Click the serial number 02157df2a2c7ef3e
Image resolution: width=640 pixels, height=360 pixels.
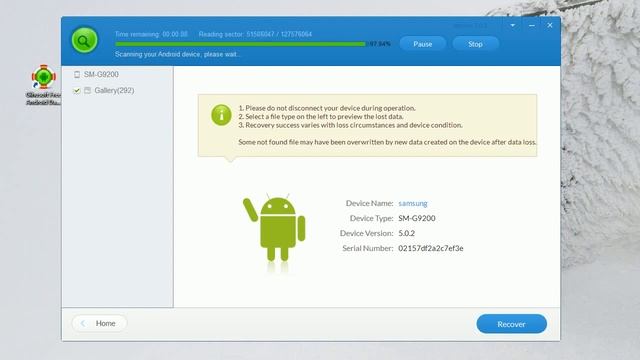pyautogui.click(x=431, y=248)
